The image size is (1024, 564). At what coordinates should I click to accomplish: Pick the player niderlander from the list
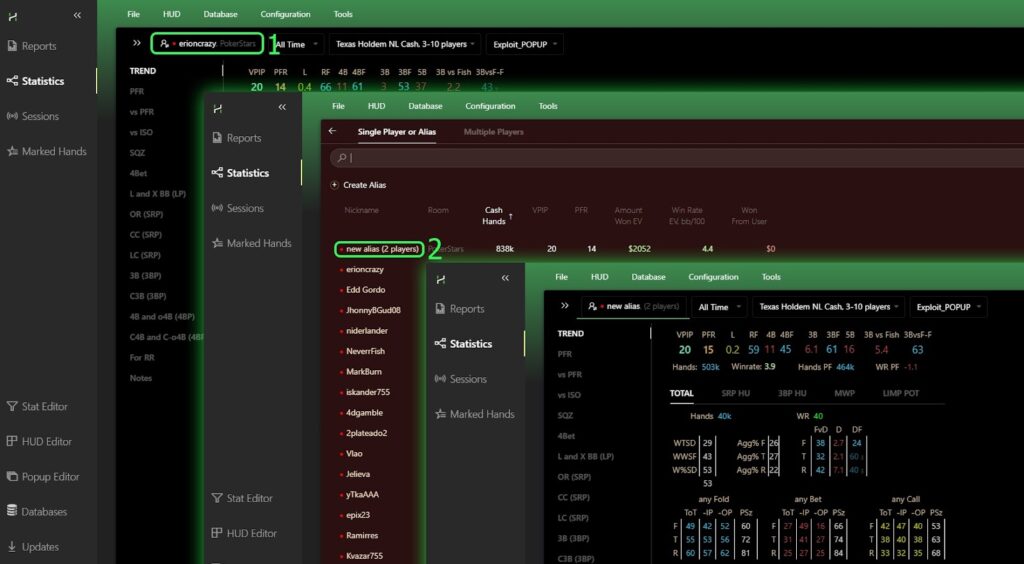366,331
